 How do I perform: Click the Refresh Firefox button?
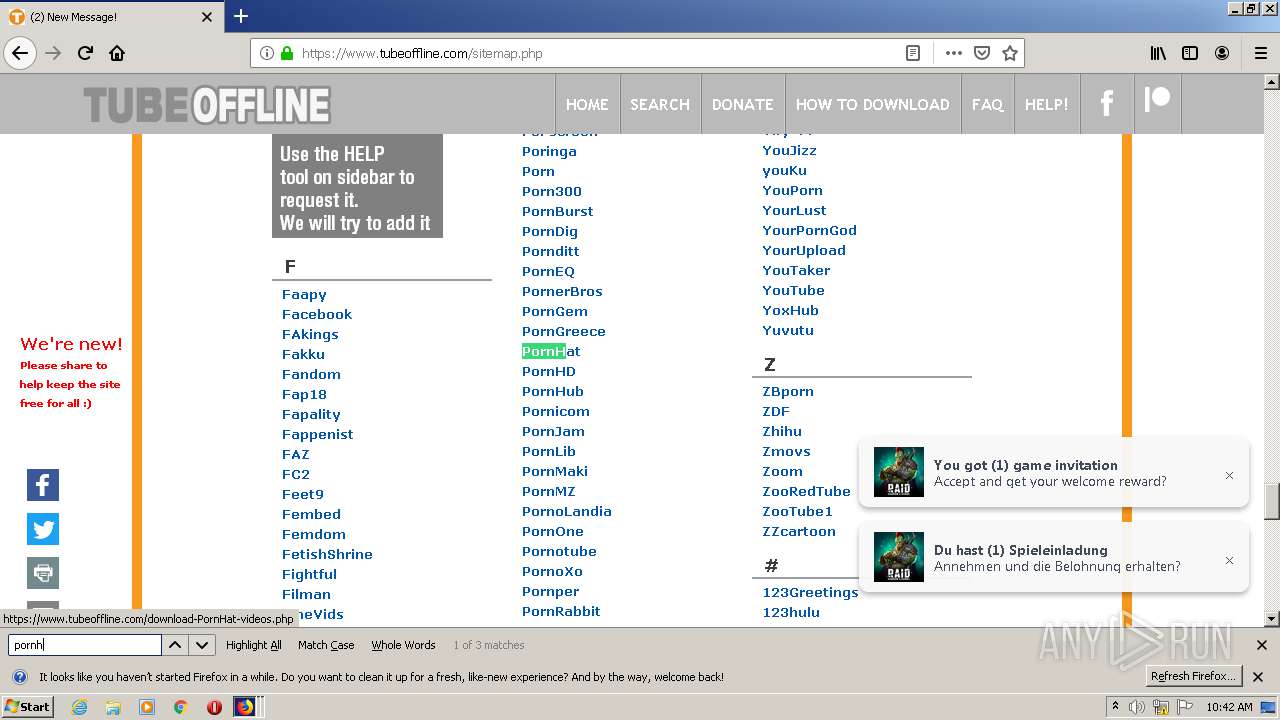[x=1193, y=676]
